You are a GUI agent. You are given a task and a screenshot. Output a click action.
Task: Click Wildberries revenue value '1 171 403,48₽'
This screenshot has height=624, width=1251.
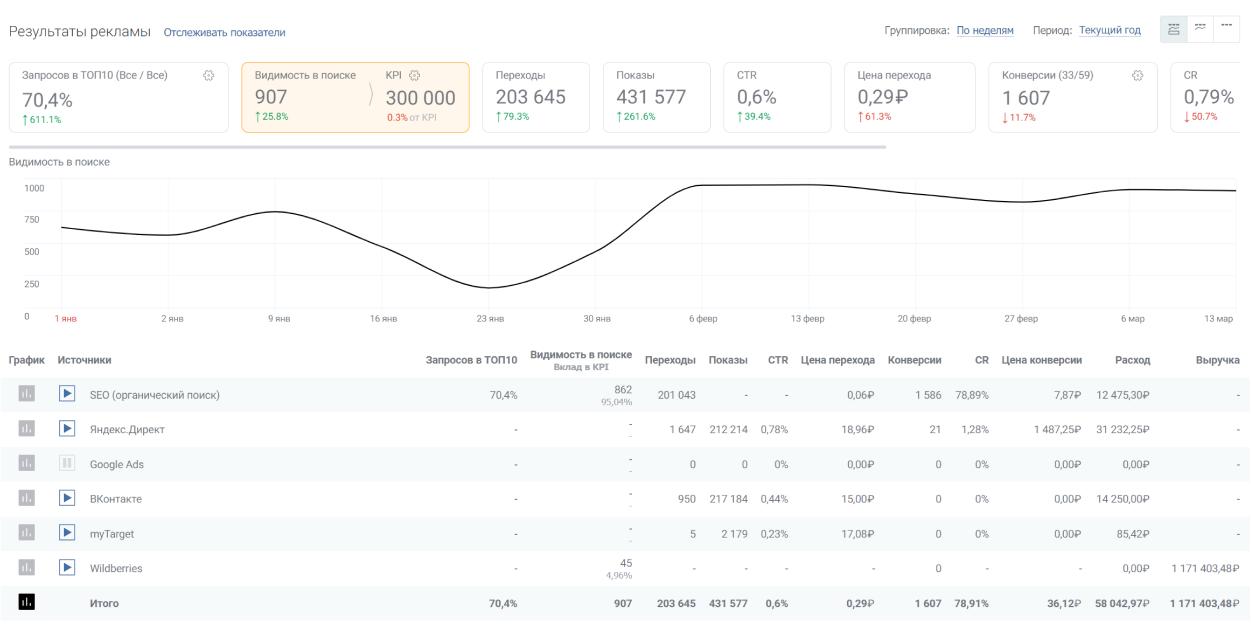tap(1206, 568)
